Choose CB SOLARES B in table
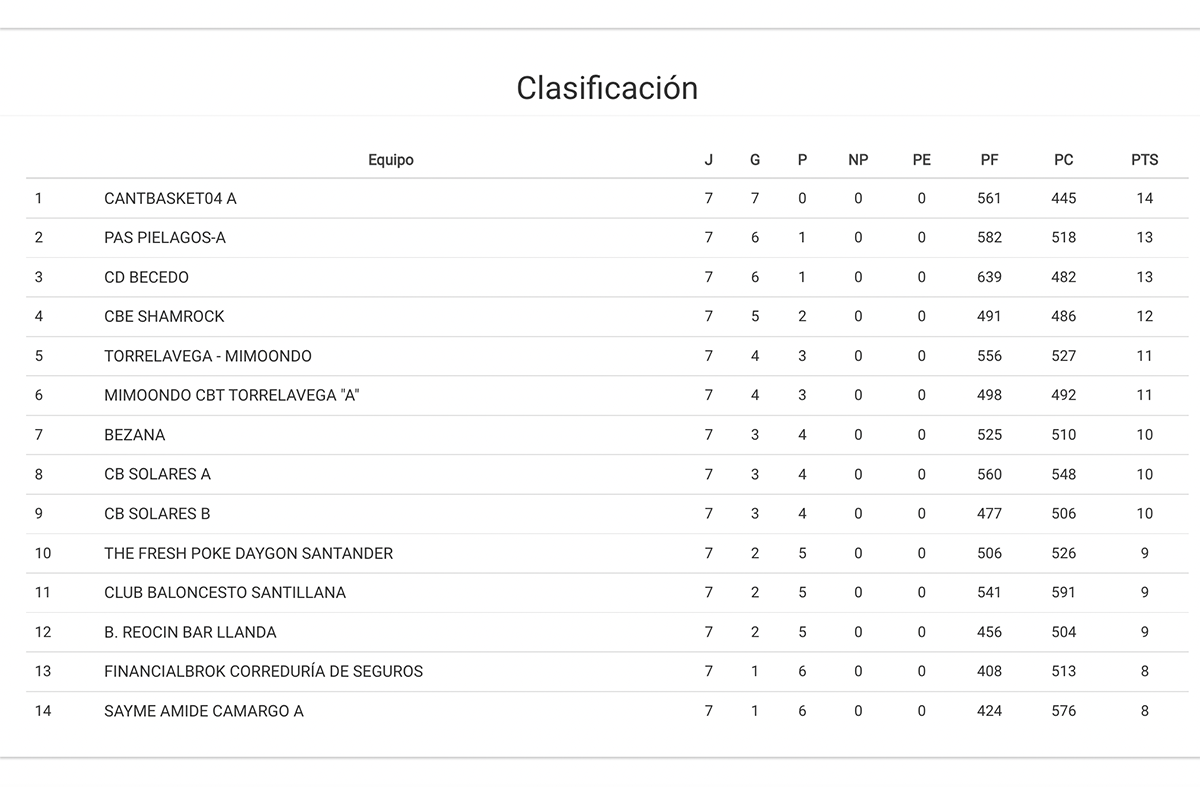 pos(157,514)
